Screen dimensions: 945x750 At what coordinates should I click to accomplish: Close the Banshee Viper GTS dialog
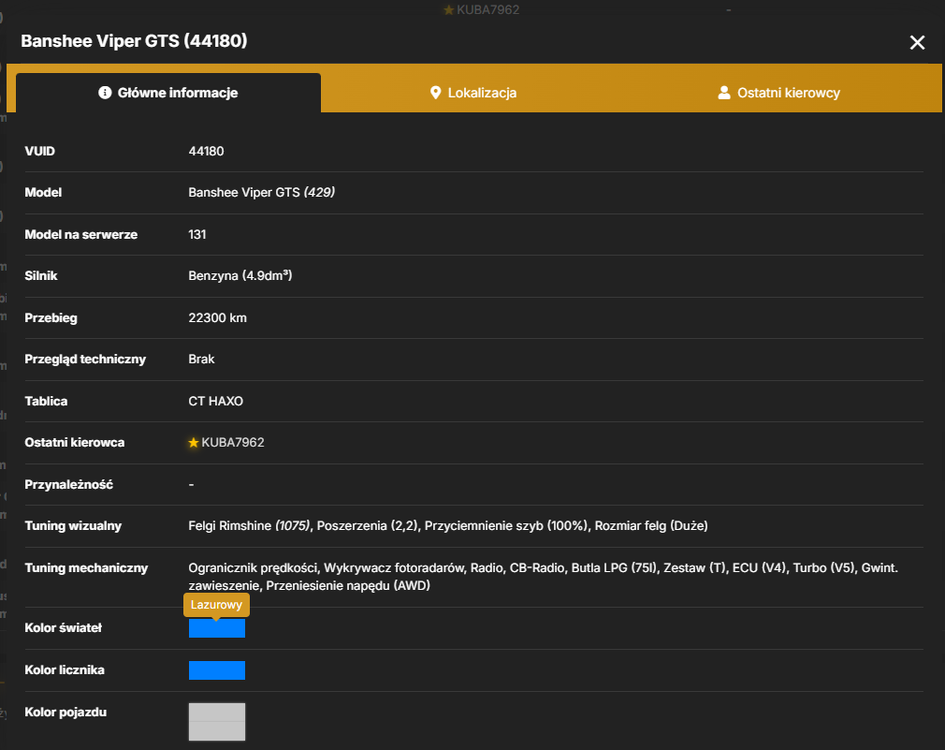917,42
